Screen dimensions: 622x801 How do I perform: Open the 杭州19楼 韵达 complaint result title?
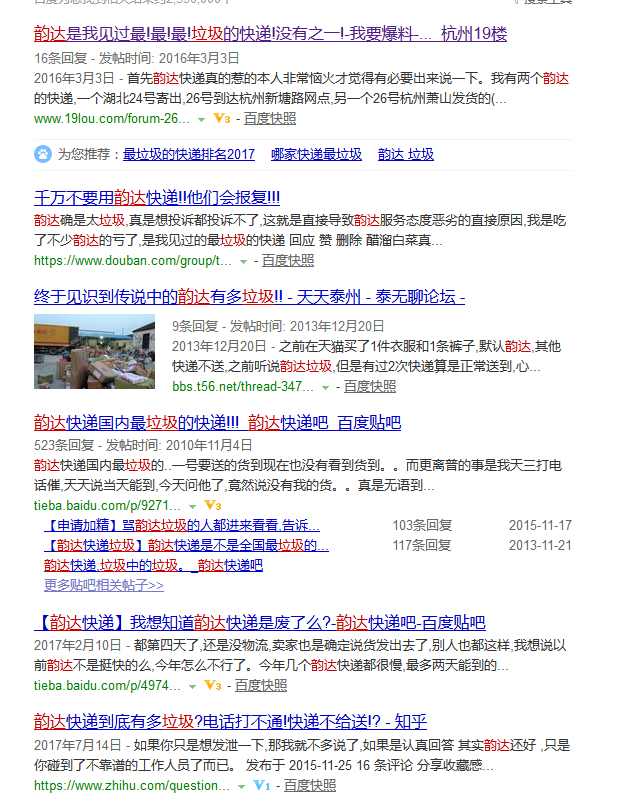[x=270, y=34]
